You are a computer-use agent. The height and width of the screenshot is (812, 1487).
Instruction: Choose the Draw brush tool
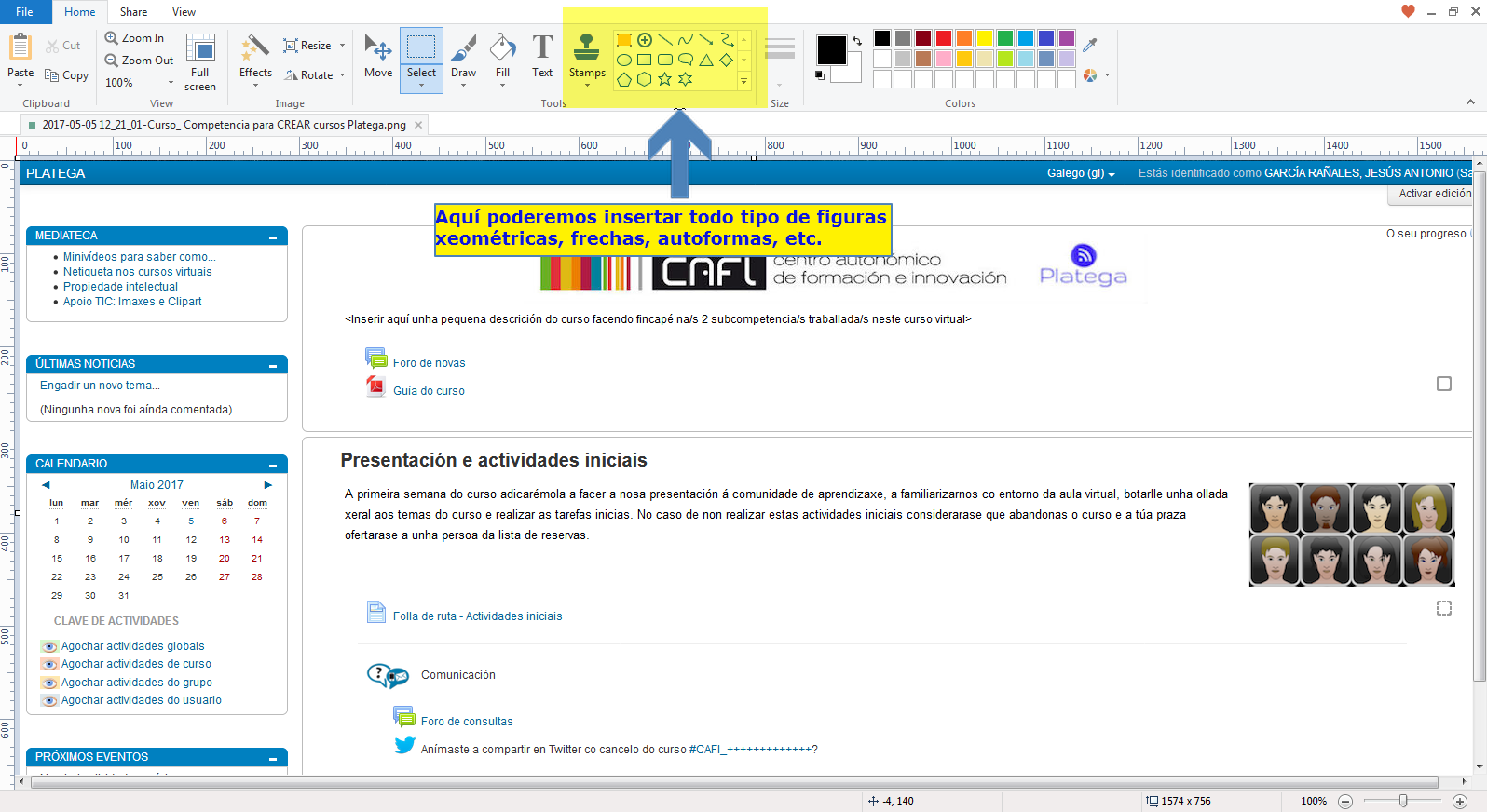(x=463, y=56)
